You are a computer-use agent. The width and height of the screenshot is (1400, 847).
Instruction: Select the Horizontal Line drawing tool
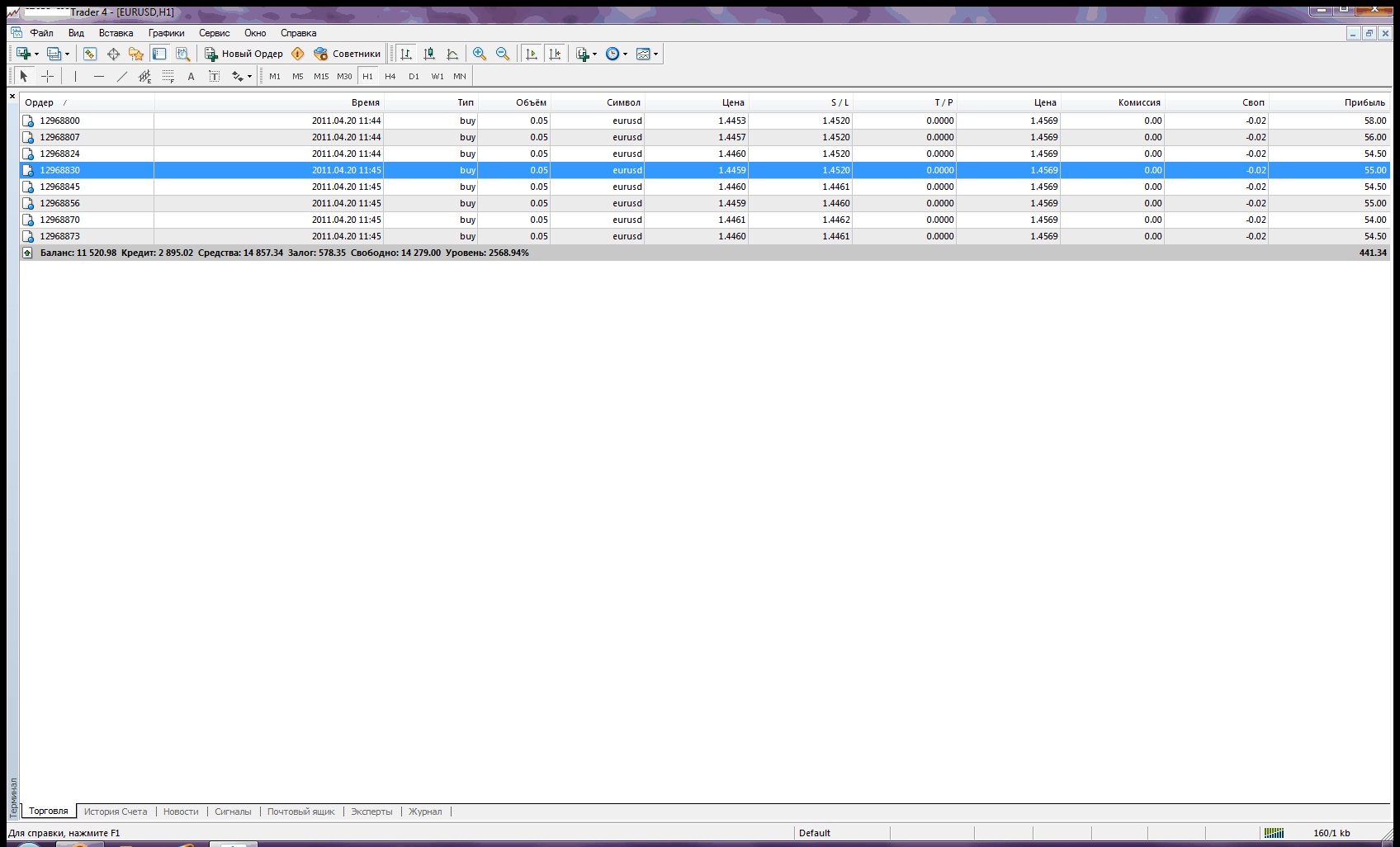coord(99,76)
